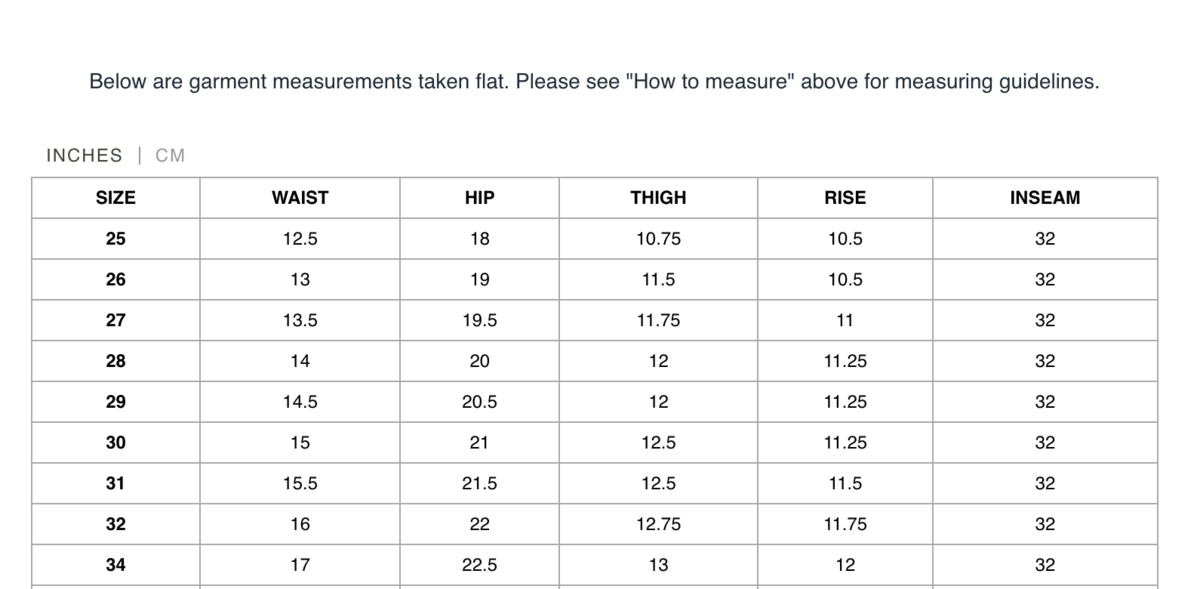
Task: Click the WAIST column header
Action: coord(300,198)
